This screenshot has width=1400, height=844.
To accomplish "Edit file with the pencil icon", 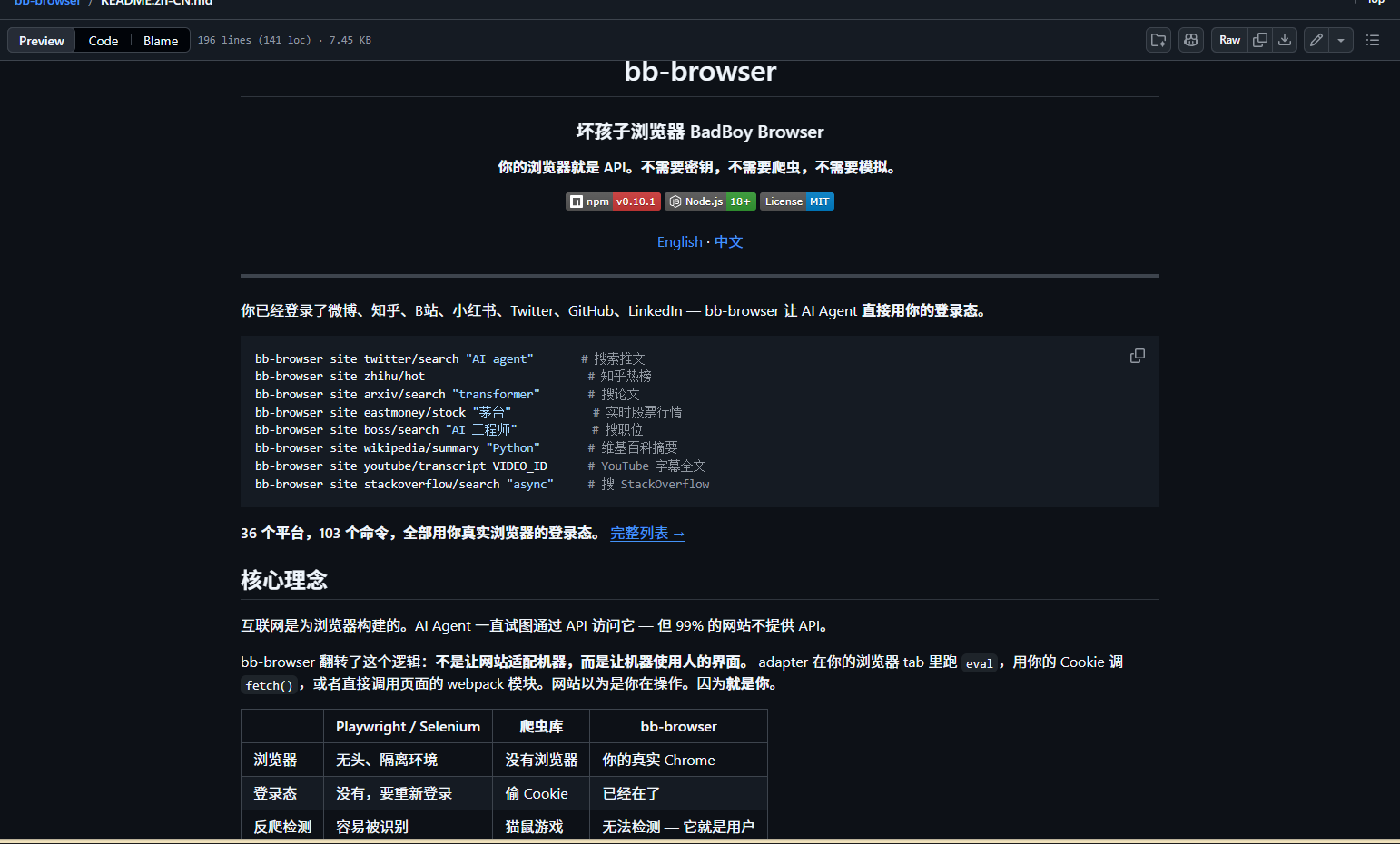I will pos(1316,40).
